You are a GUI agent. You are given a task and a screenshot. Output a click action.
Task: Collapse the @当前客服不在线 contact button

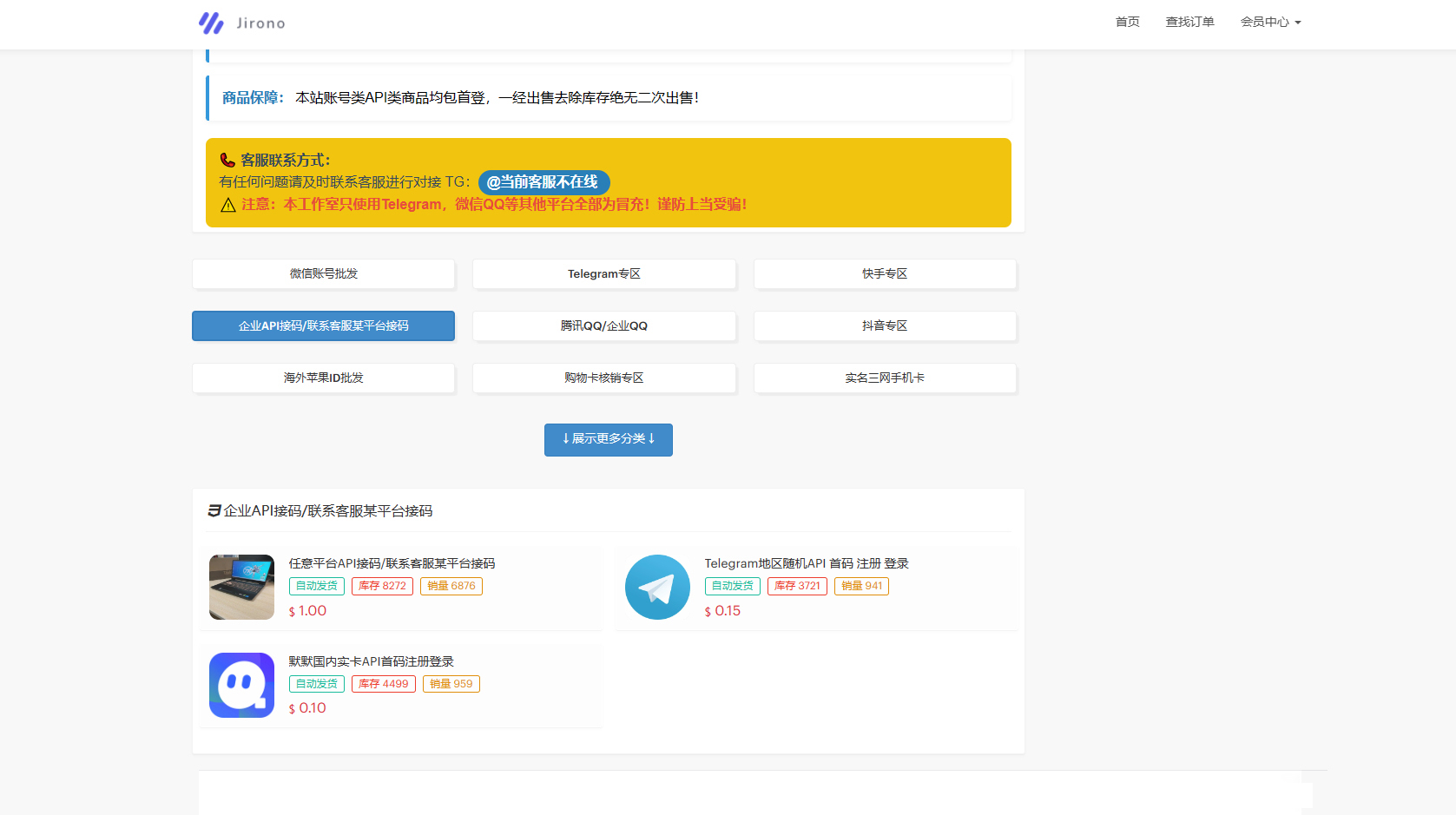[x=544, y=182]
